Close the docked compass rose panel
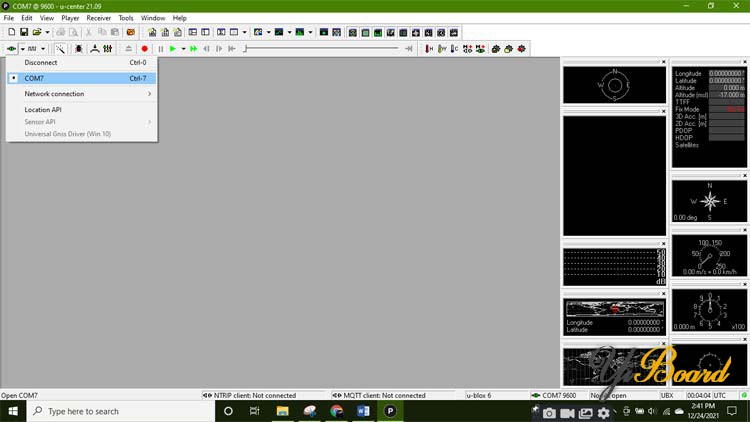This screenshot has width=750, height=422. 745,176
